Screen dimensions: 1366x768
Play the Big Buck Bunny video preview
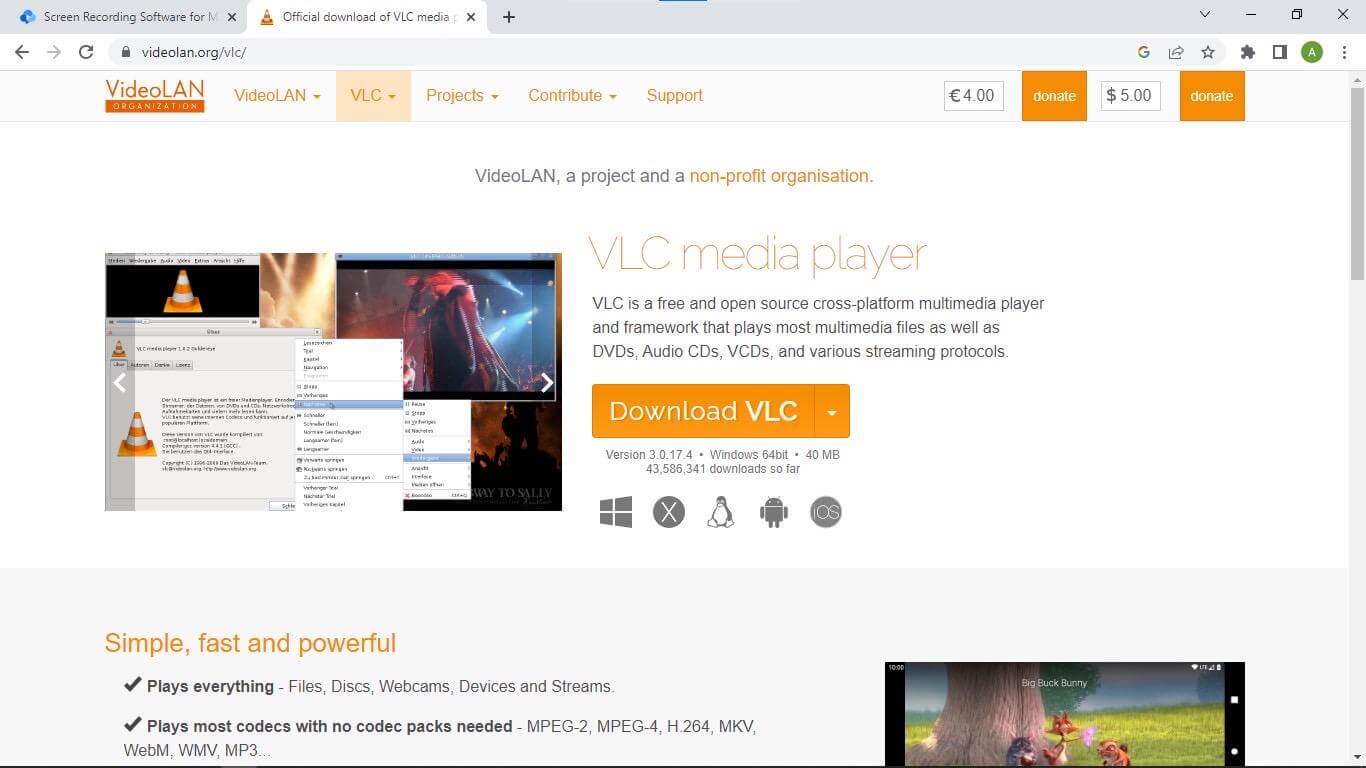click(1065, 714)
